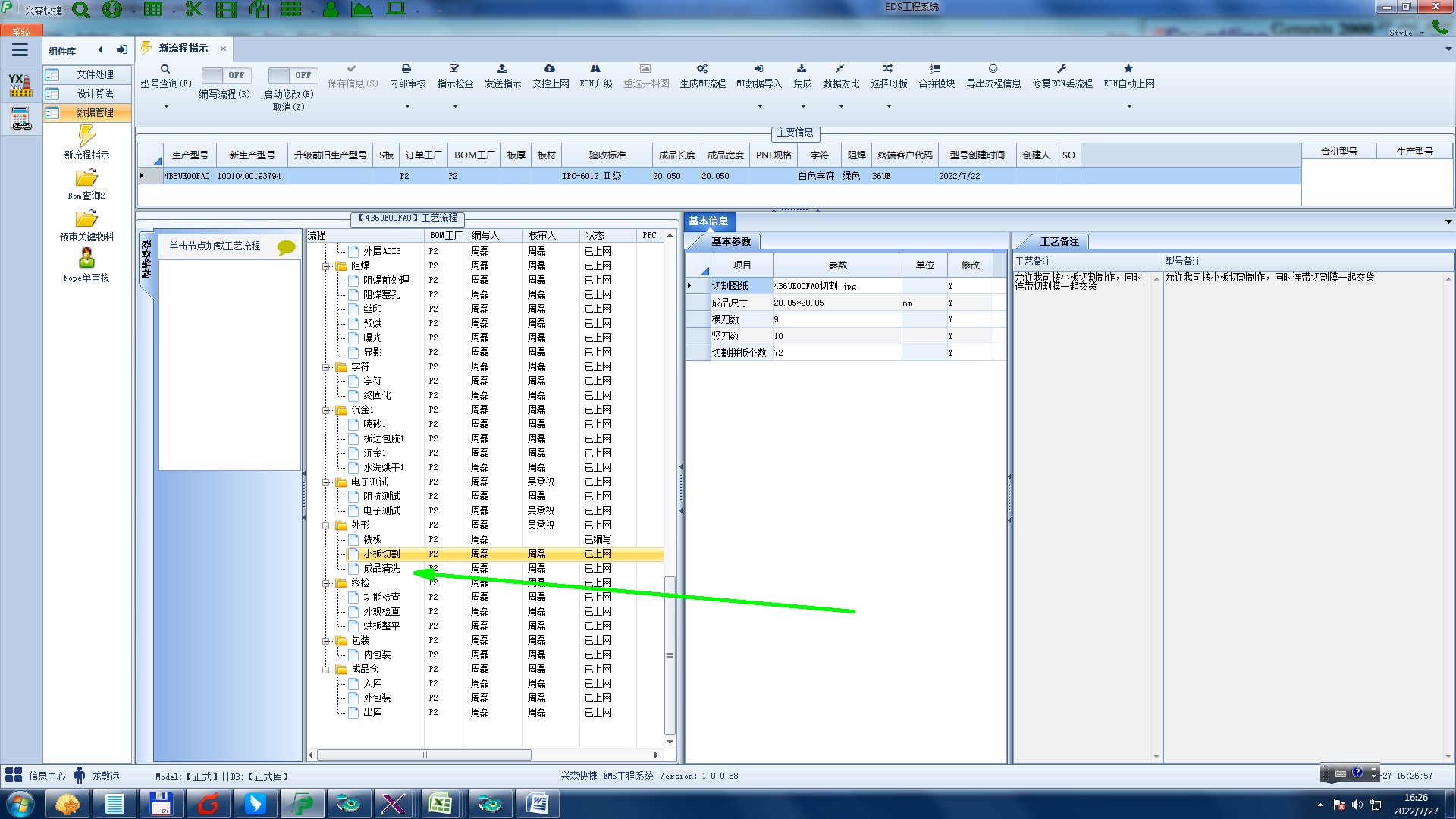Viewport: 1456px width, 819px height.
Task: Click the 发送指示 toolbar icon
Action: 502,69
